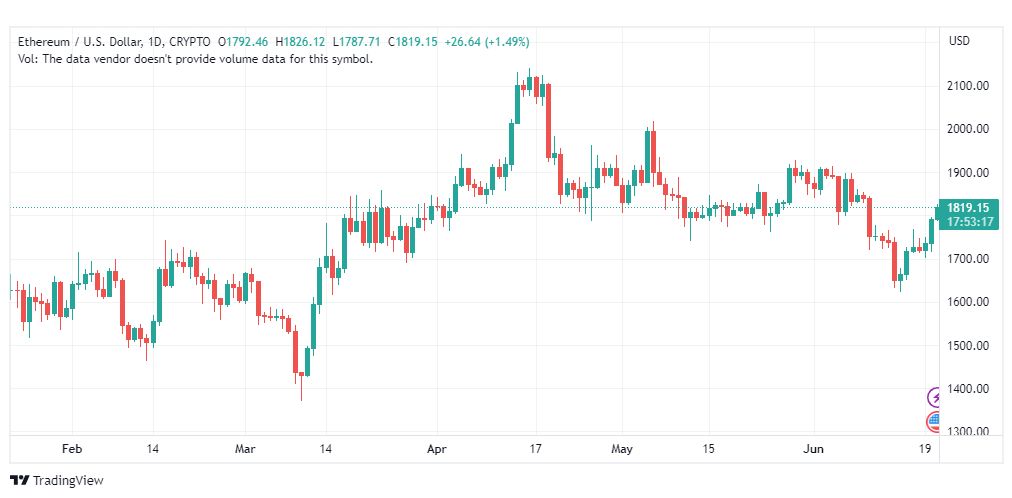Click the +26.64 (+1.49%) change value
This screenshot has height=498, width=1012.
coord(487,42)
